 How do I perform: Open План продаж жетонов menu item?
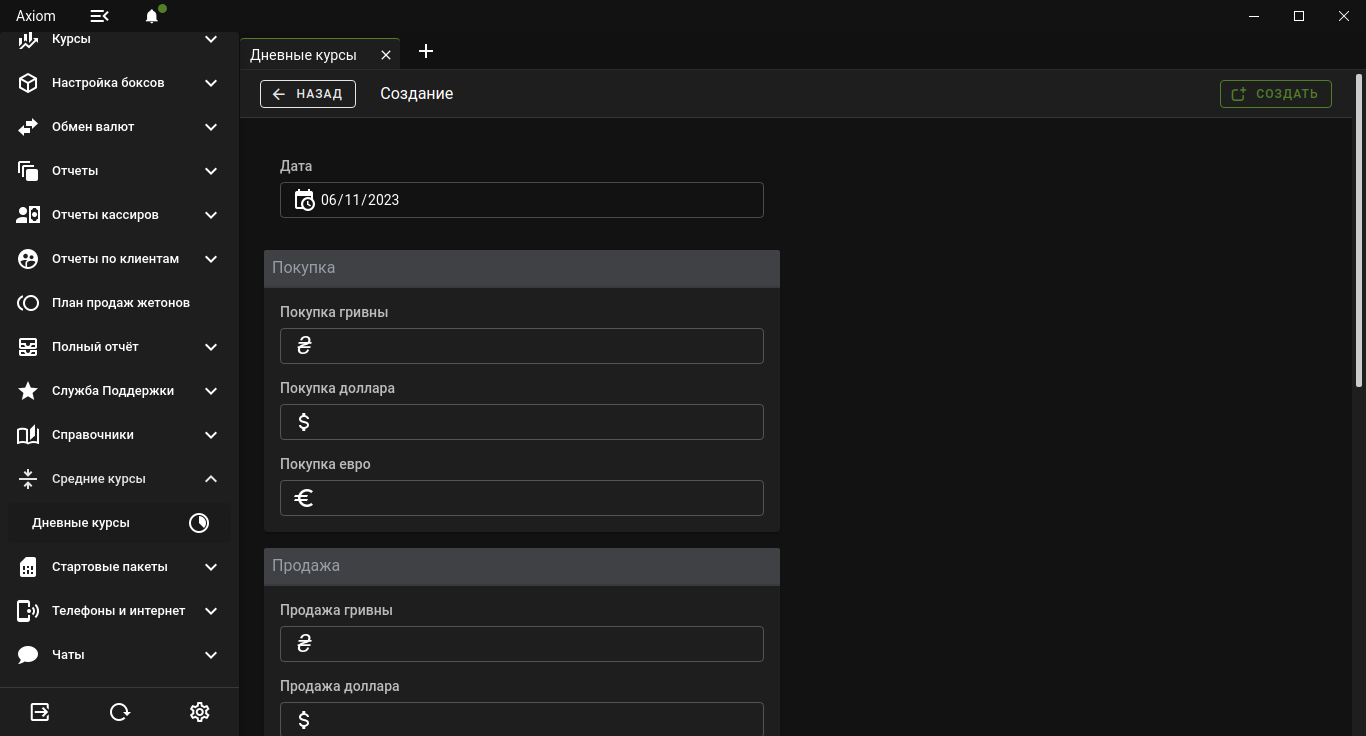(x=119, y=303)
